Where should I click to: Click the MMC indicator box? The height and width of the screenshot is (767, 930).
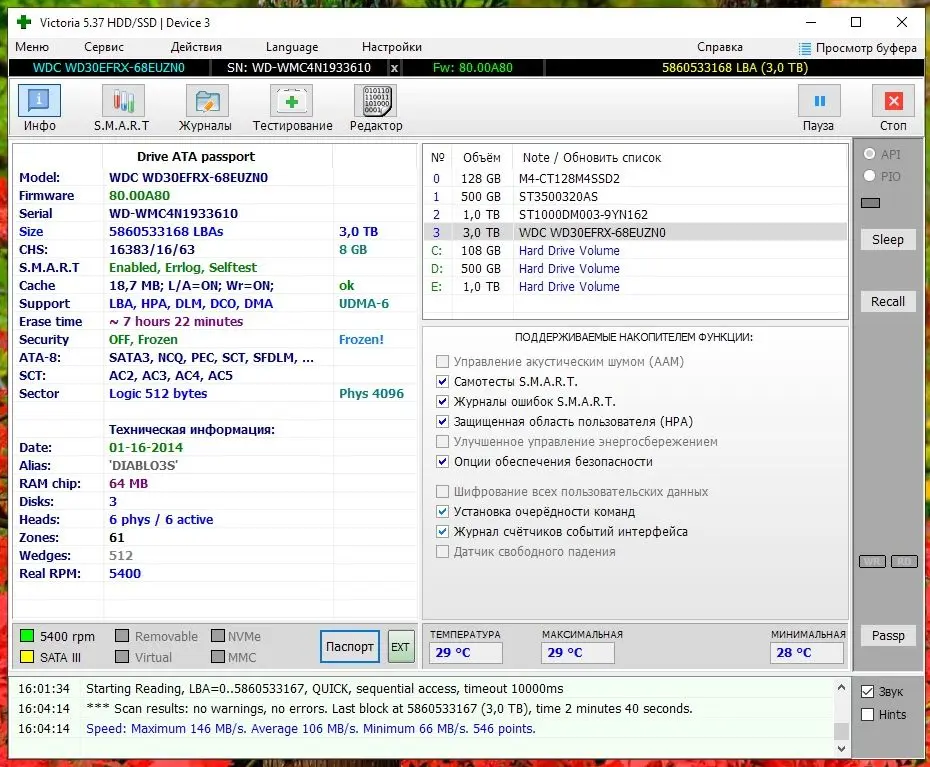[x=218, y=657]
